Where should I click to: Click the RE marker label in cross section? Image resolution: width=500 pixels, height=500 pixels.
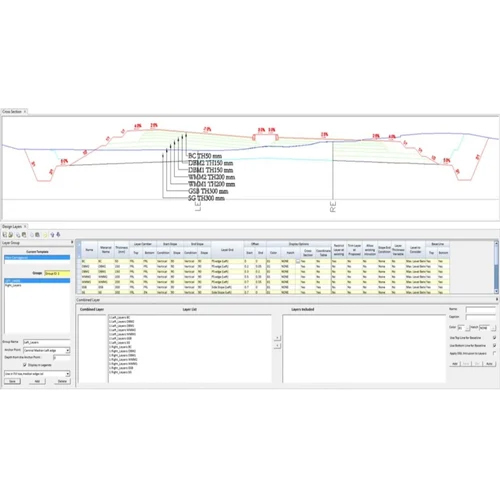click(333, 207)
